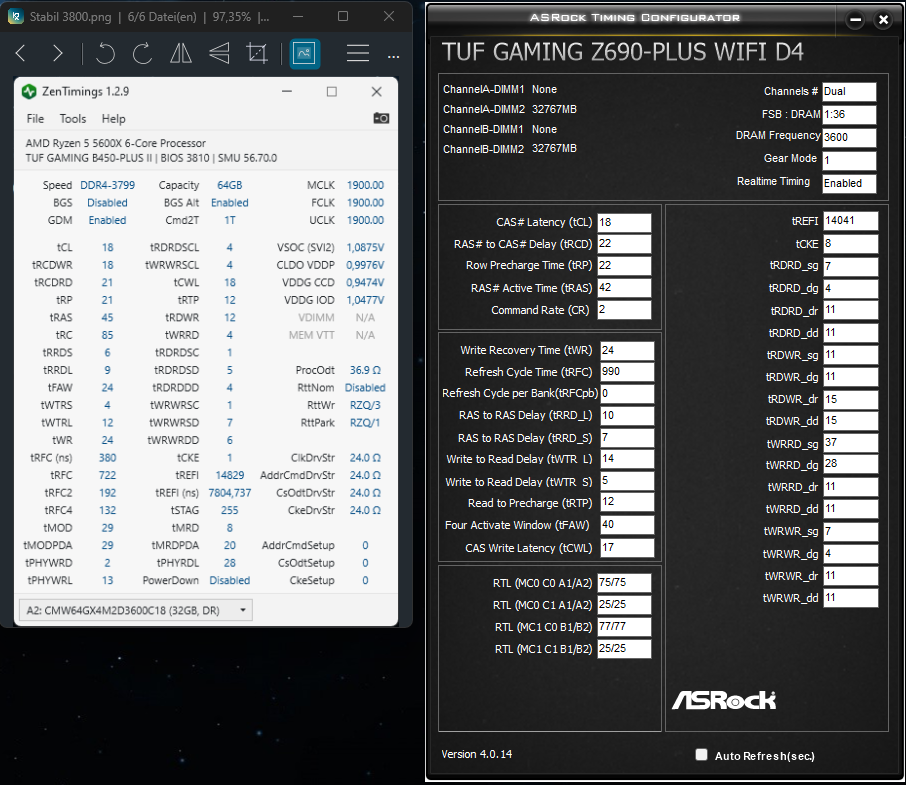Select RTL (MC1 C0 B1/B2) field

[624, 626]
